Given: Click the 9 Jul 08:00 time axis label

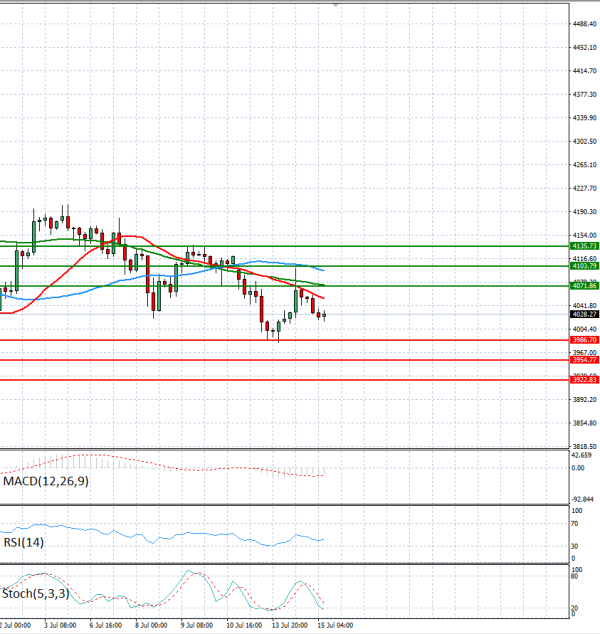Looking at the screenshot, I should pyautogui.click(x=196, y=625).
